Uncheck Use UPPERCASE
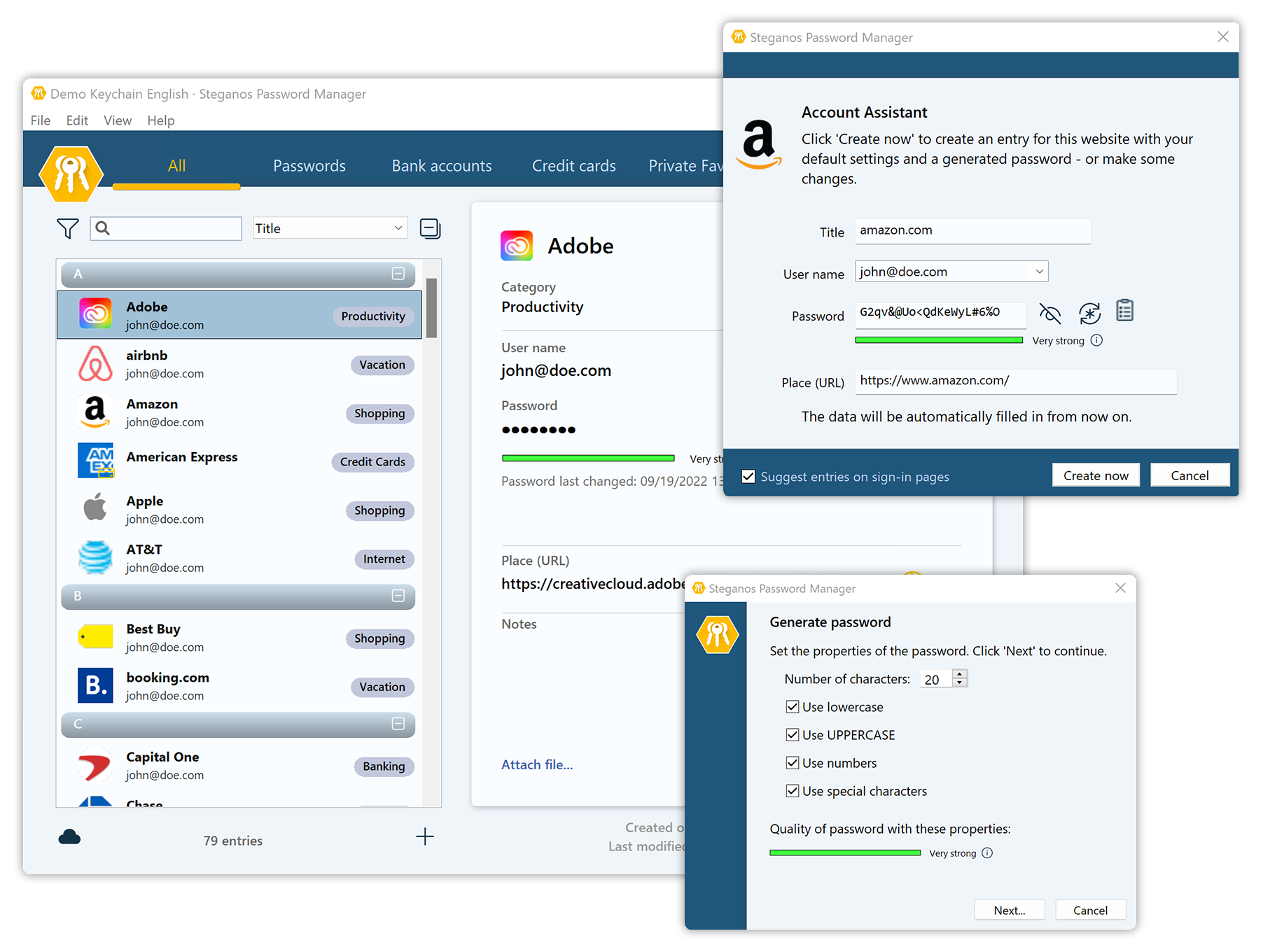The width and height of the screenshot is (1263, 952). (793, 735)
